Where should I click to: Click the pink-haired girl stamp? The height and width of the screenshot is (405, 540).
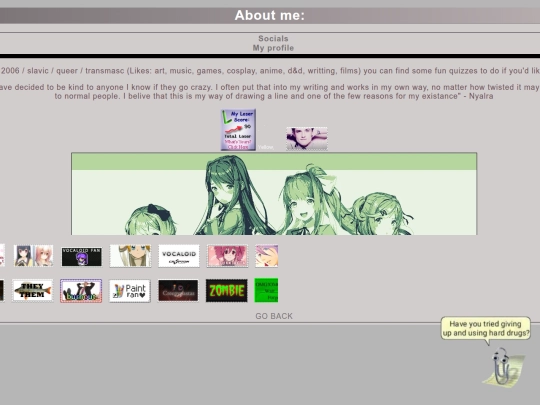coord(227,256)
